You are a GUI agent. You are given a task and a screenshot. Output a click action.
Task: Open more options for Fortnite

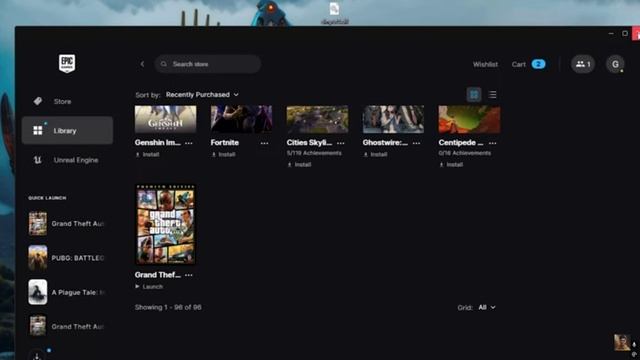(264, 143)
